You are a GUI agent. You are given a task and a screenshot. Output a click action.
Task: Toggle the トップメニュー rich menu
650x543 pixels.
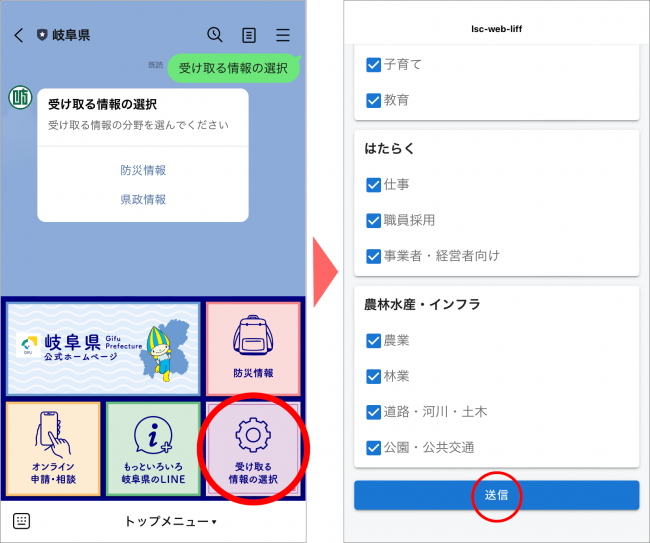pyautogui.click(x=170, y=521)
